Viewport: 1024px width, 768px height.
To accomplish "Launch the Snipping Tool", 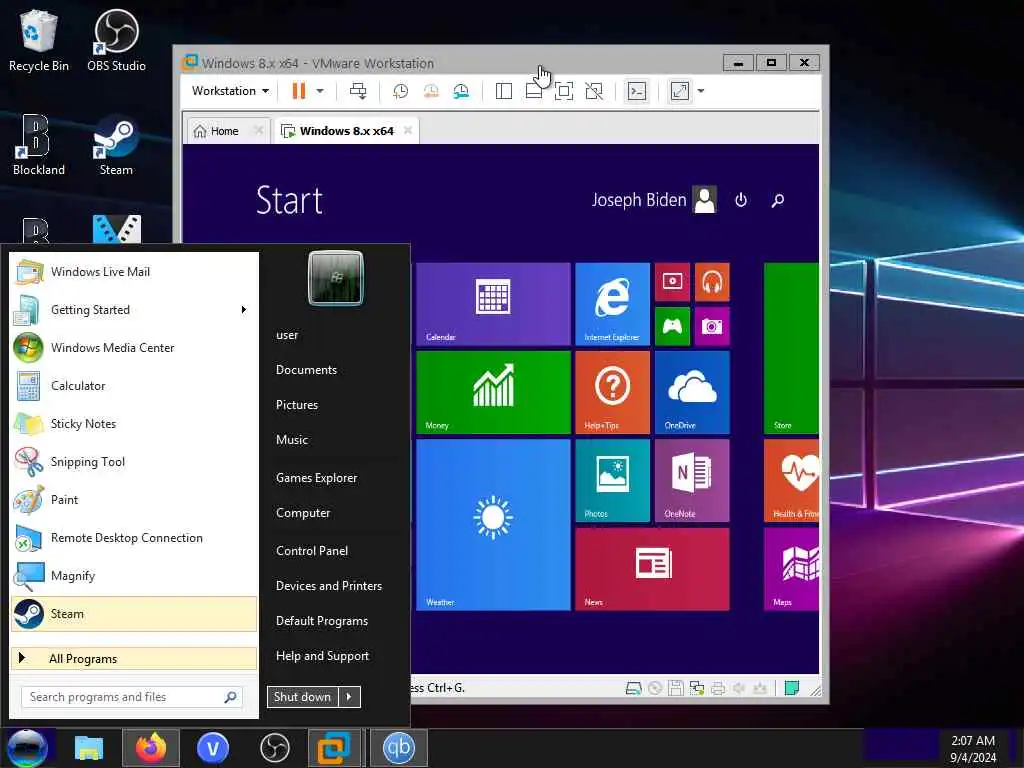I will coord(134,461).
